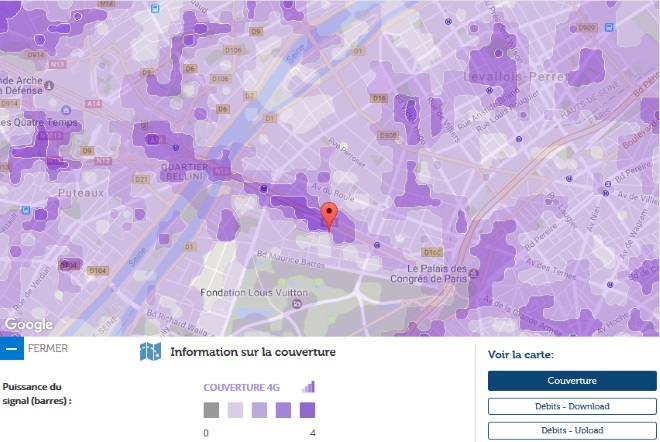Viewport: 660px width, 442px height.
Task: Click the Grande Arche de la Défense landmark icon
Action: pyautogui.click(x=49, y=85)
